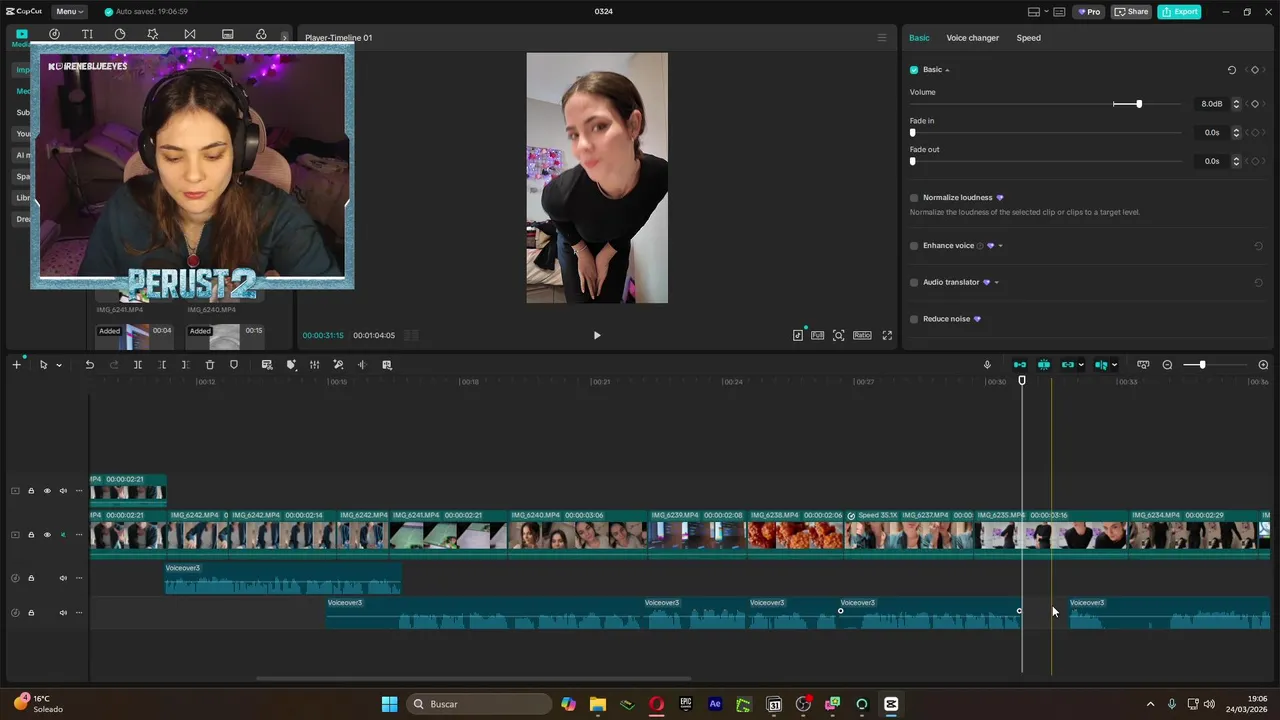Expand the select tool dropdown arrow
The image size is (1280, 720).
(59, 365)
